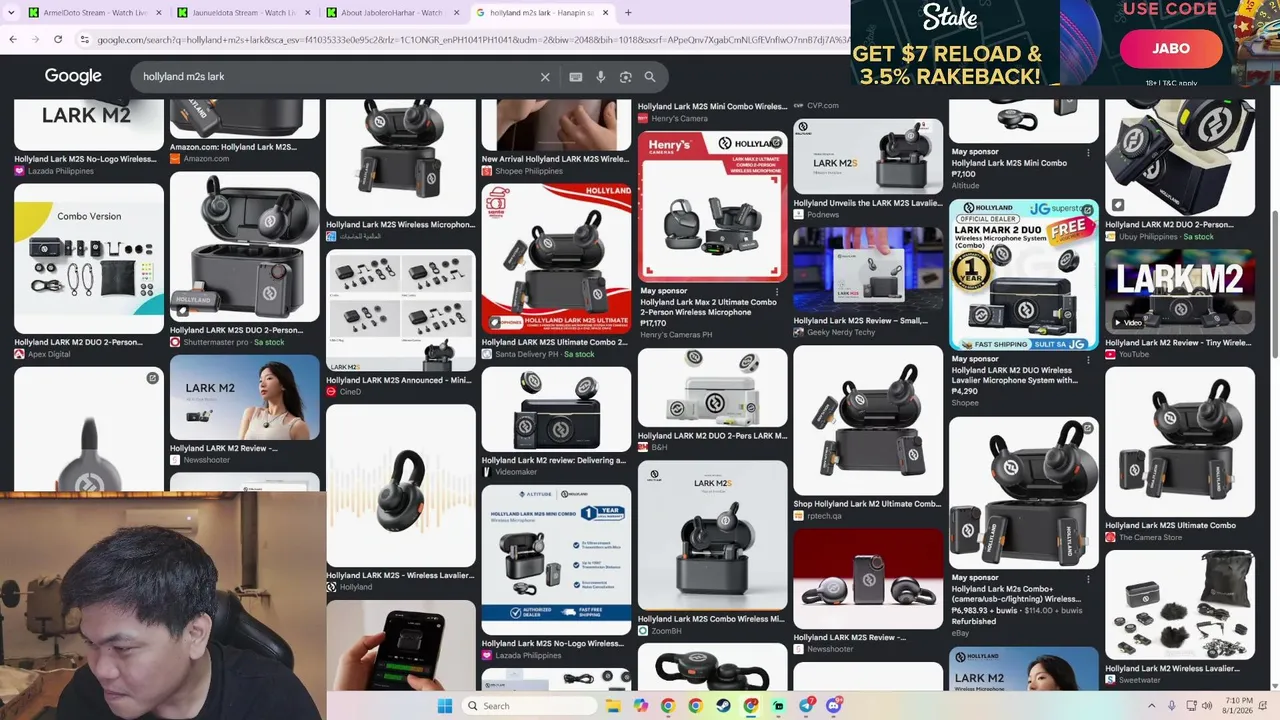
Task: Close the About JaboleroHarhar tab
Action: pos(457,13)
